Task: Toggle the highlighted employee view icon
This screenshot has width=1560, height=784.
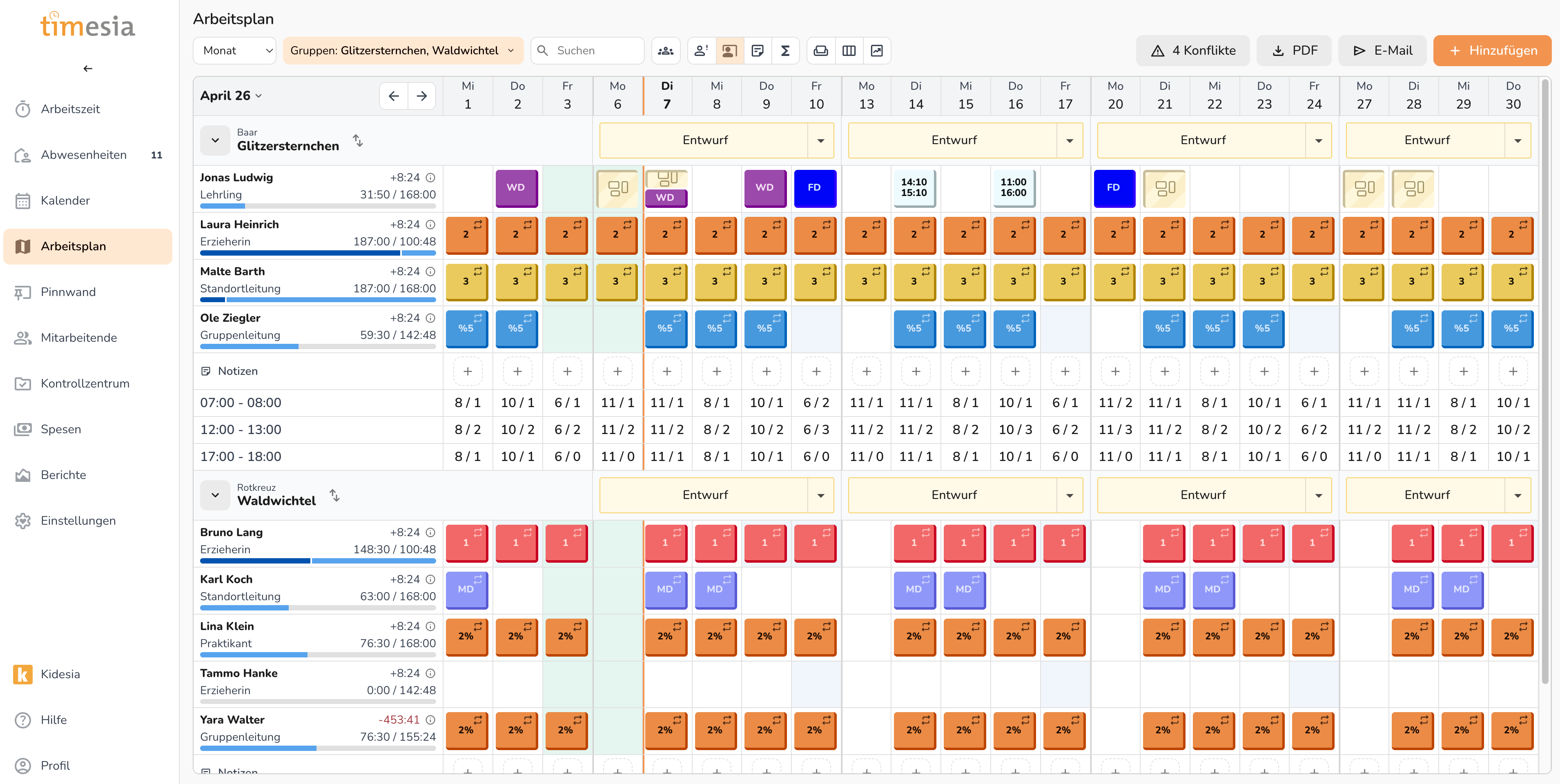Action: coord(729,51)
